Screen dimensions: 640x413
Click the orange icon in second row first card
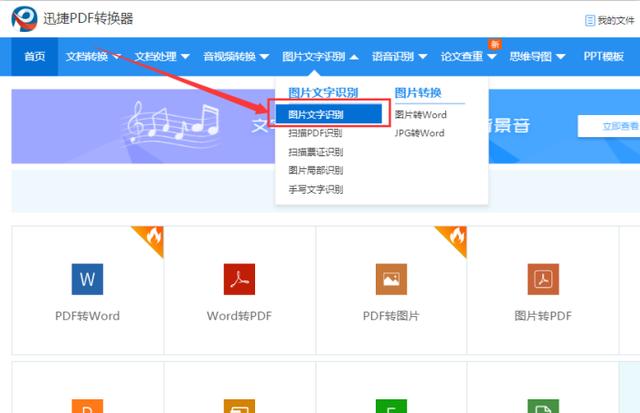(x=87, y=406)
